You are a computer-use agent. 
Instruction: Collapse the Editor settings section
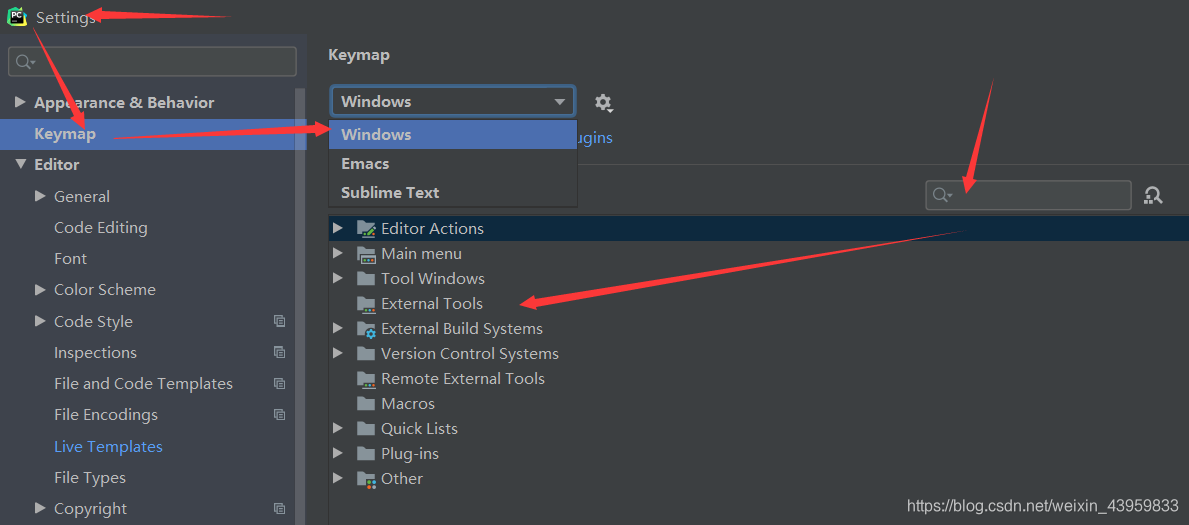point(20,164)
